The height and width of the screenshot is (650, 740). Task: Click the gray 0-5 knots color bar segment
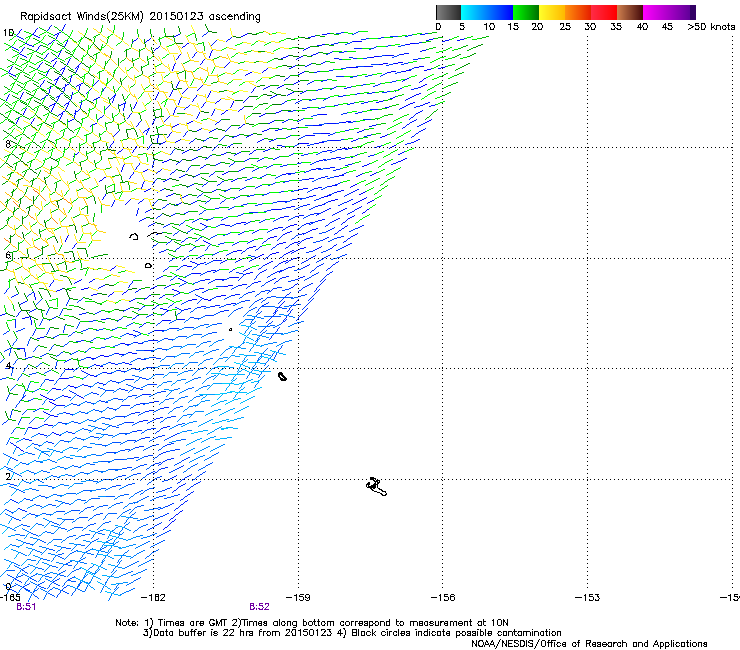tap(448, 12)
